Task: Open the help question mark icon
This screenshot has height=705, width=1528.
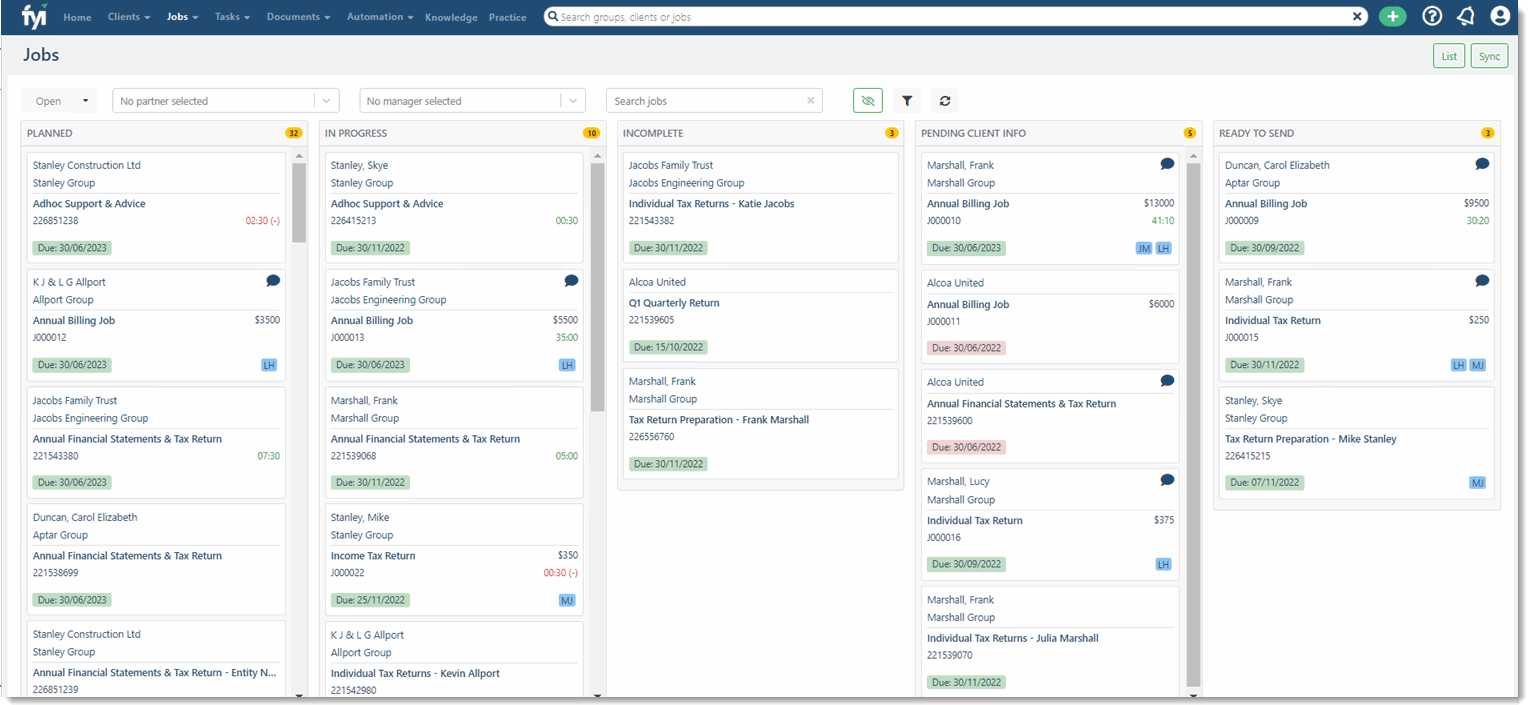Action: coord(1432,16)
